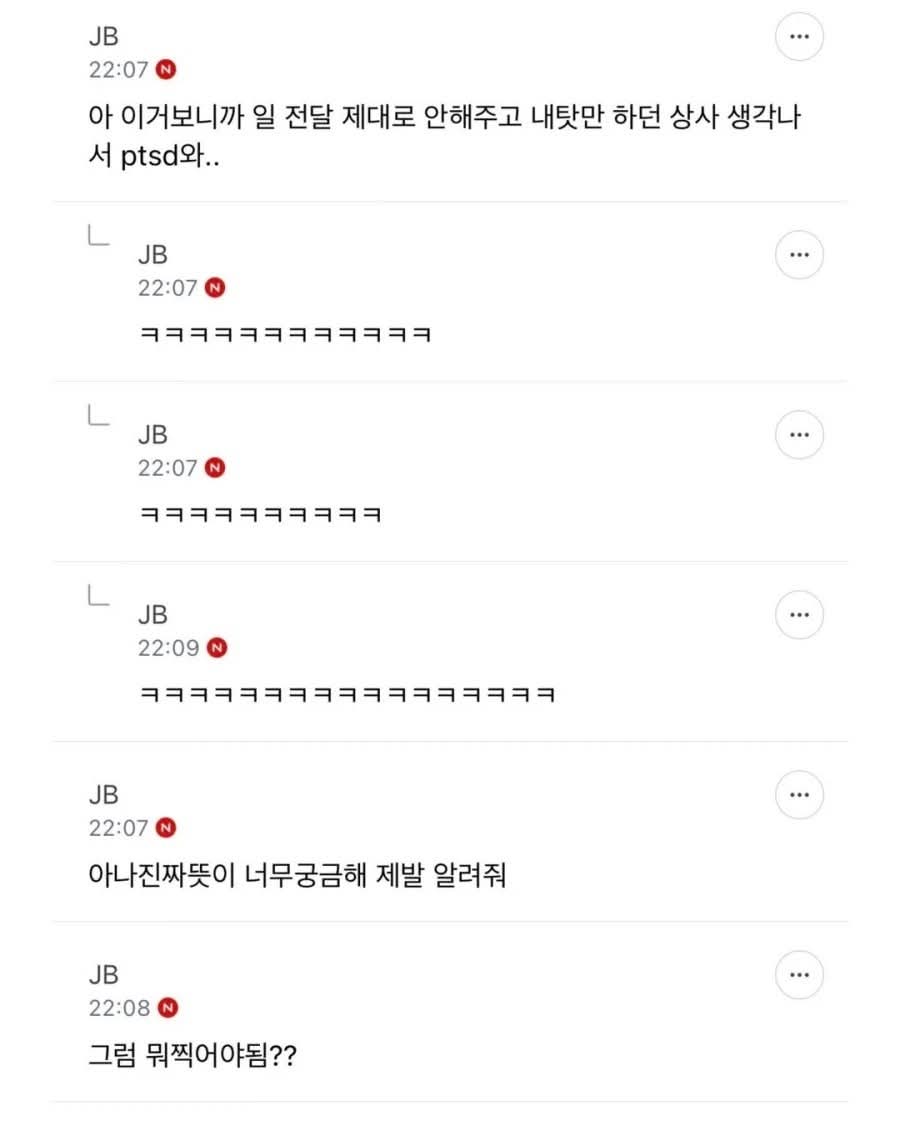Open the three-dot menu on the first ㅋㅋㅋ reply
Image resolution: width=900 pixels, height=1126 pixels.
(799, 255)
